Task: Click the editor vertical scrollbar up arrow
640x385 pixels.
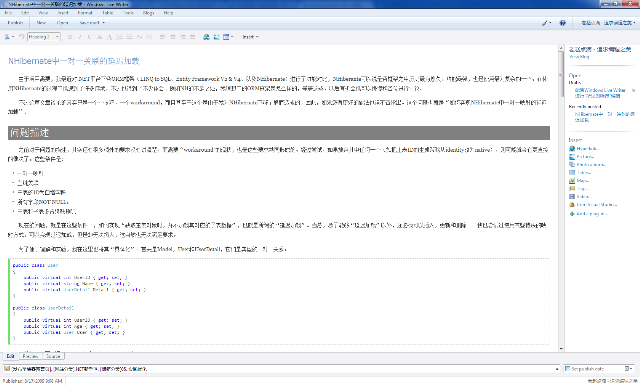Action: tap(561, 48)
